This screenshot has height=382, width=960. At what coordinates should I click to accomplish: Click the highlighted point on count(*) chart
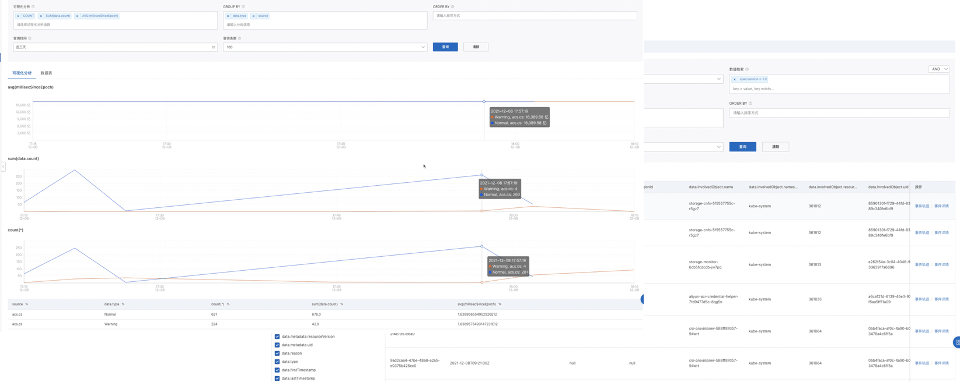coord(482,246)
